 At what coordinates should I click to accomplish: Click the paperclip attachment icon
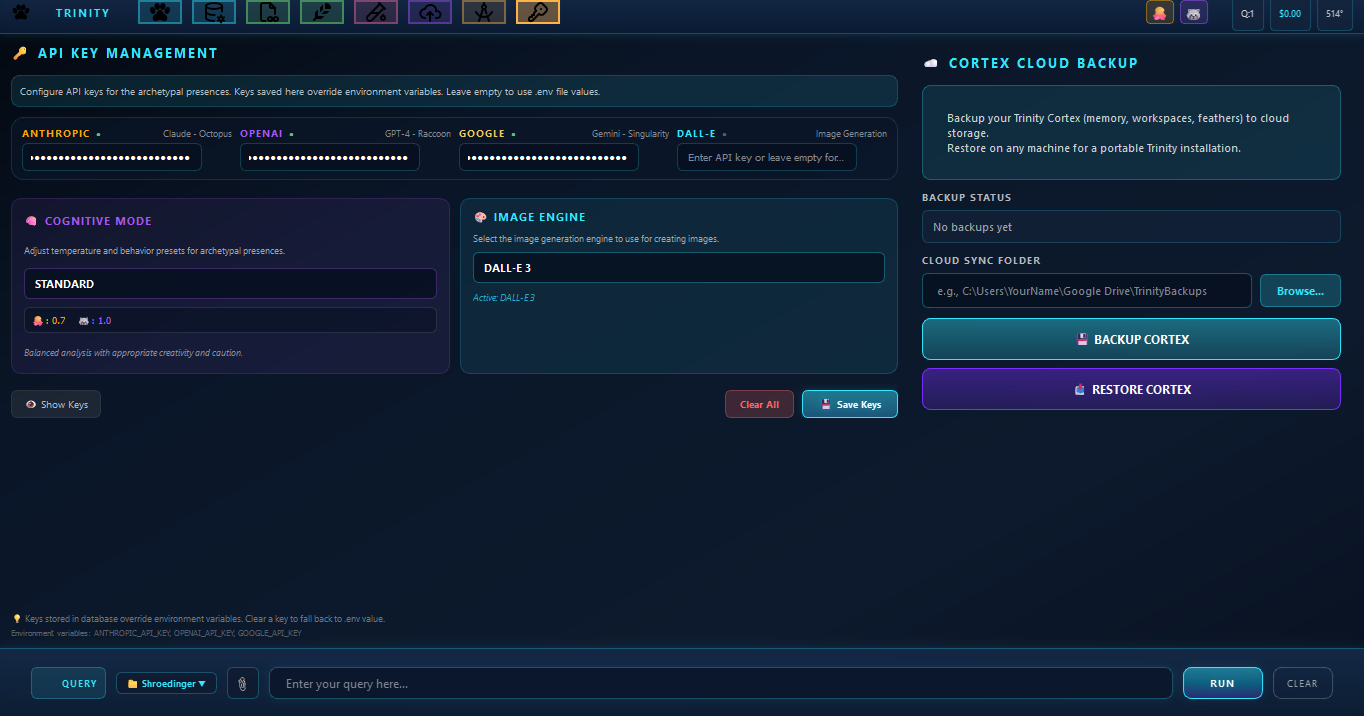click(242, 683)
